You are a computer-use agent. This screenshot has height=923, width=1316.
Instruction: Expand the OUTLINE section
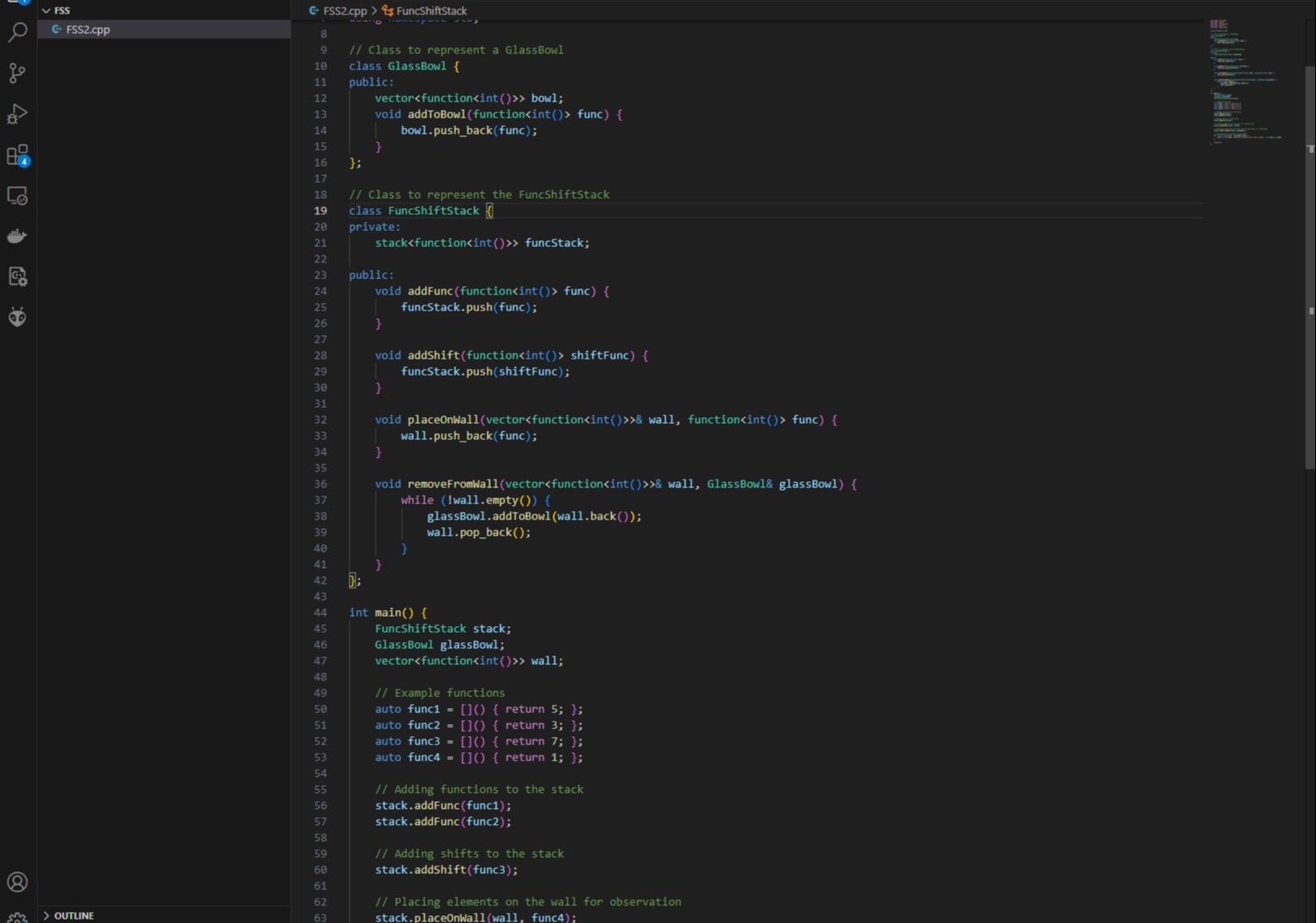click(72, 915)
